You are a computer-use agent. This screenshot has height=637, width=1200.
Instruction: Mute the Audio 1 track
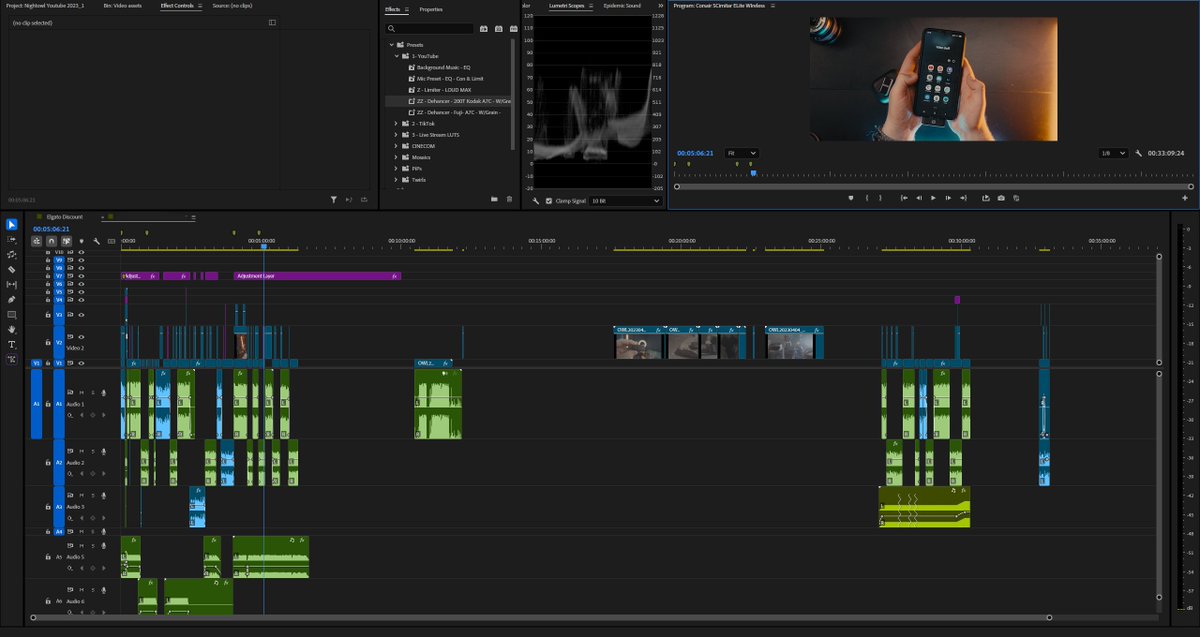tap(81, 393)
